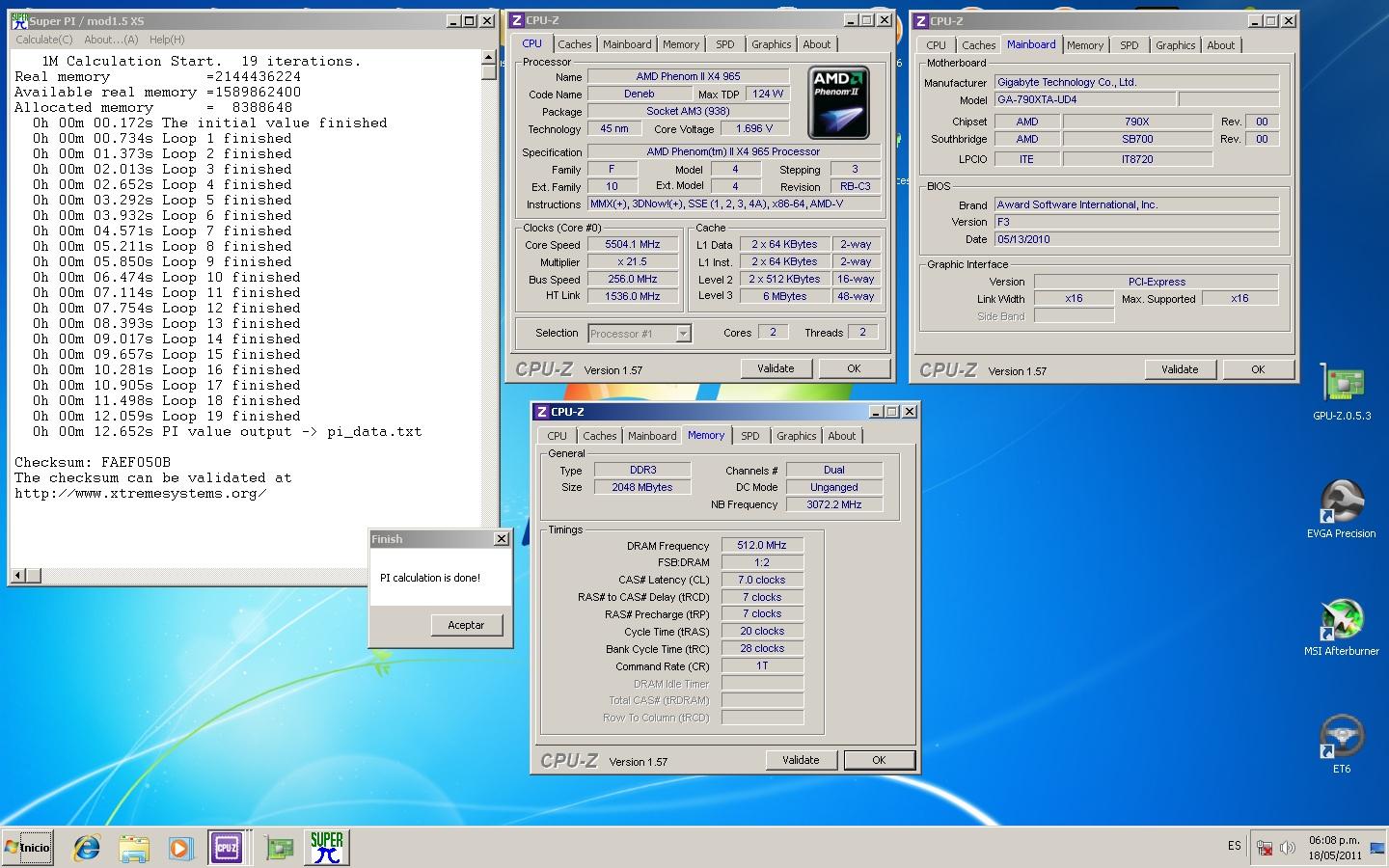
Task: Open the About...(A) menu in Super PI
Action: (x=111, y=40)
